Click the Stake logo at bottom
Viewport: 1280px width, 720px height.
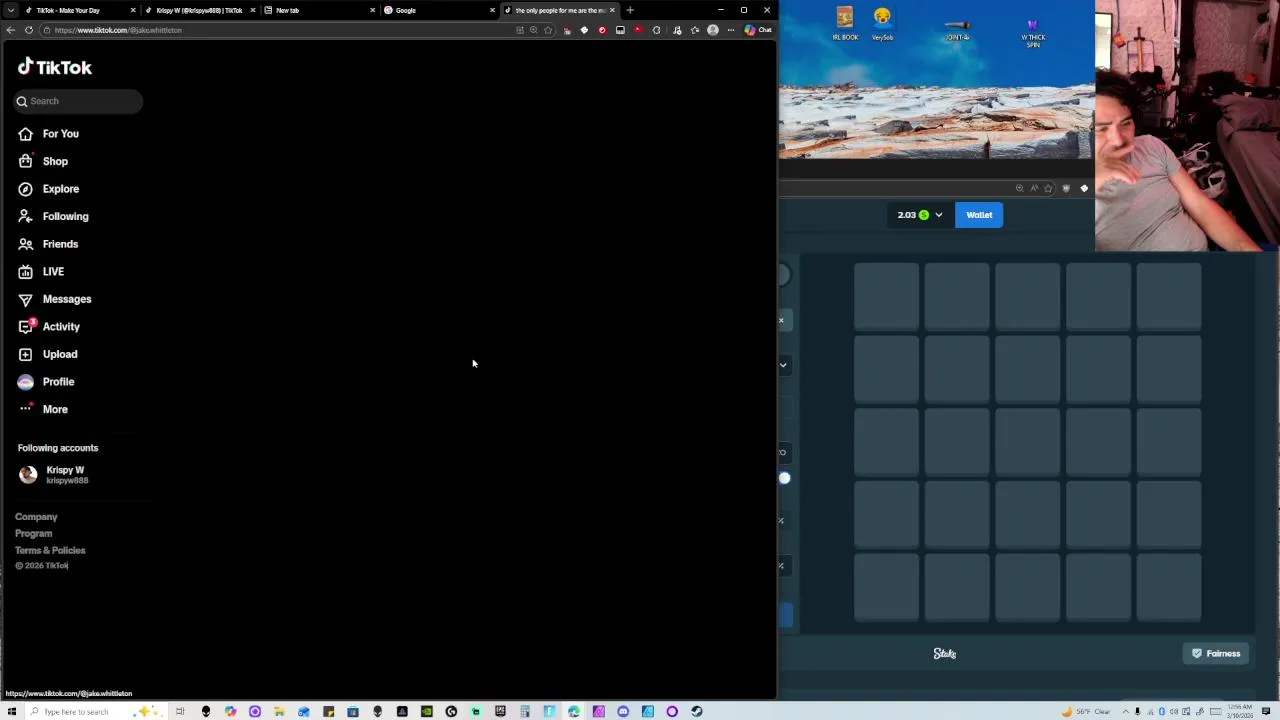(945, 654)
